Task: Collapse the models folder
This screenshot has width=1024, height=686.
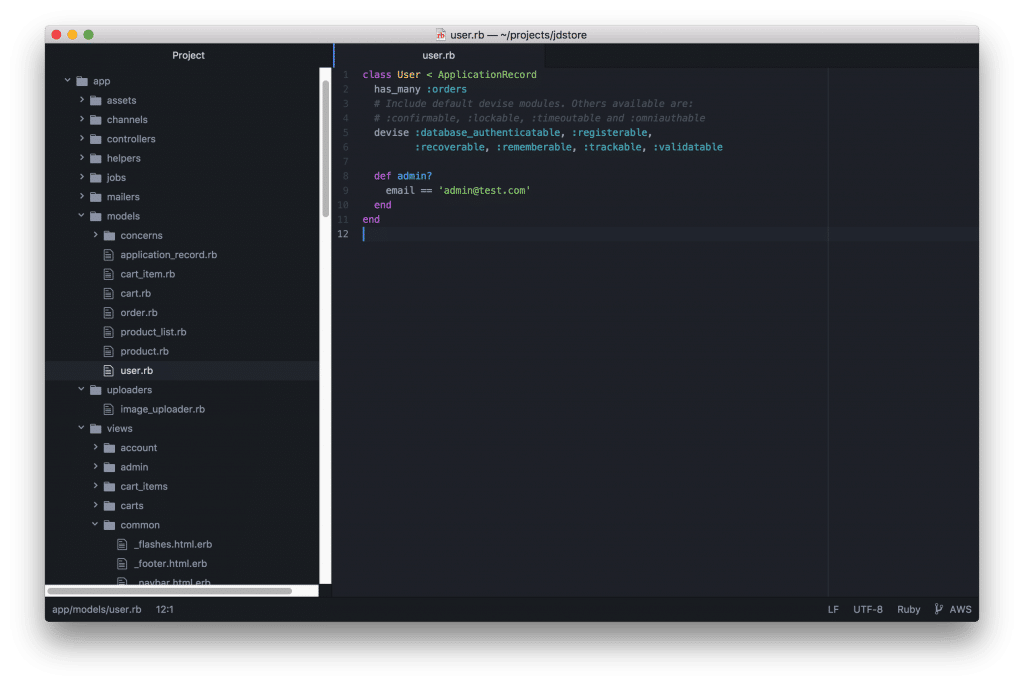Action: pos(82,216)
